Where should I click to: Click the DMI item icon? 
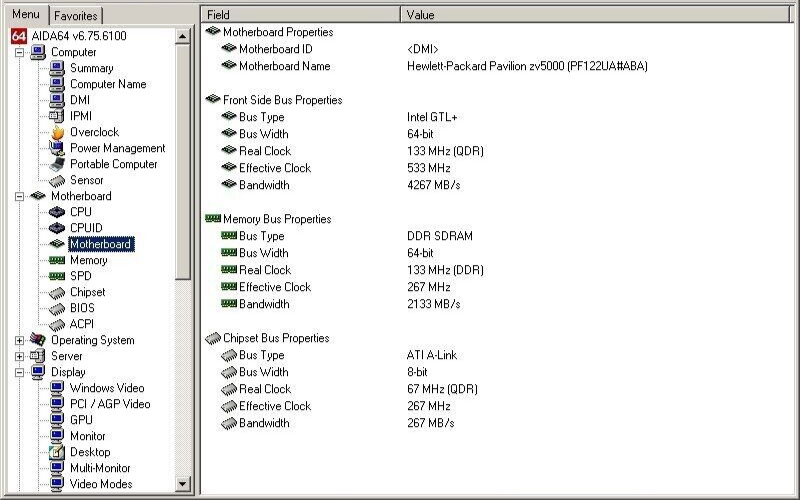(x=57, y=100)
